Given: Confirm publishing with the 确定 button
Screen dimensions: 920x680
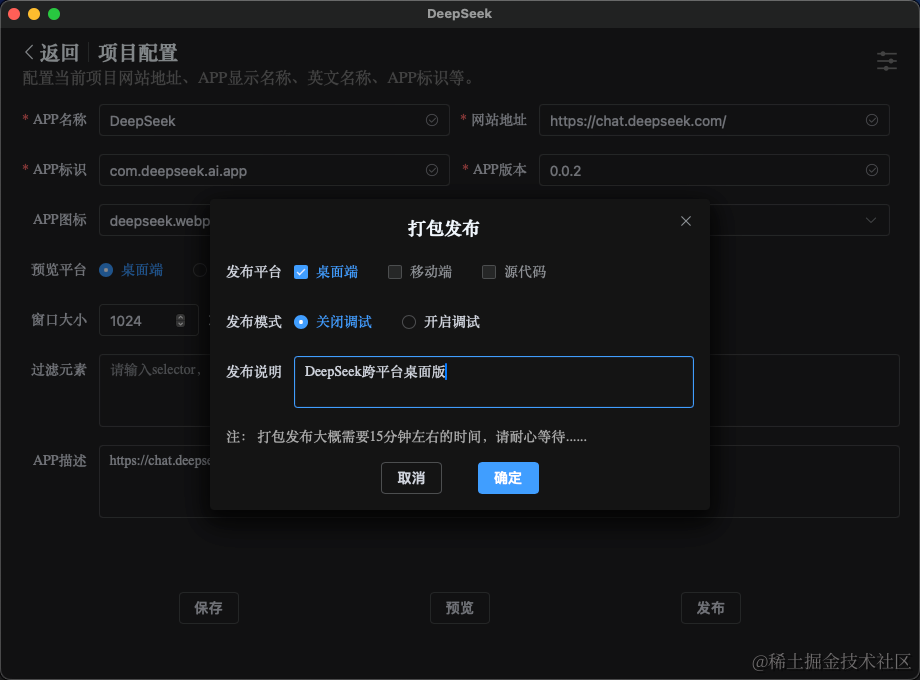Looking at the screenshot, I should pos(508,478).
